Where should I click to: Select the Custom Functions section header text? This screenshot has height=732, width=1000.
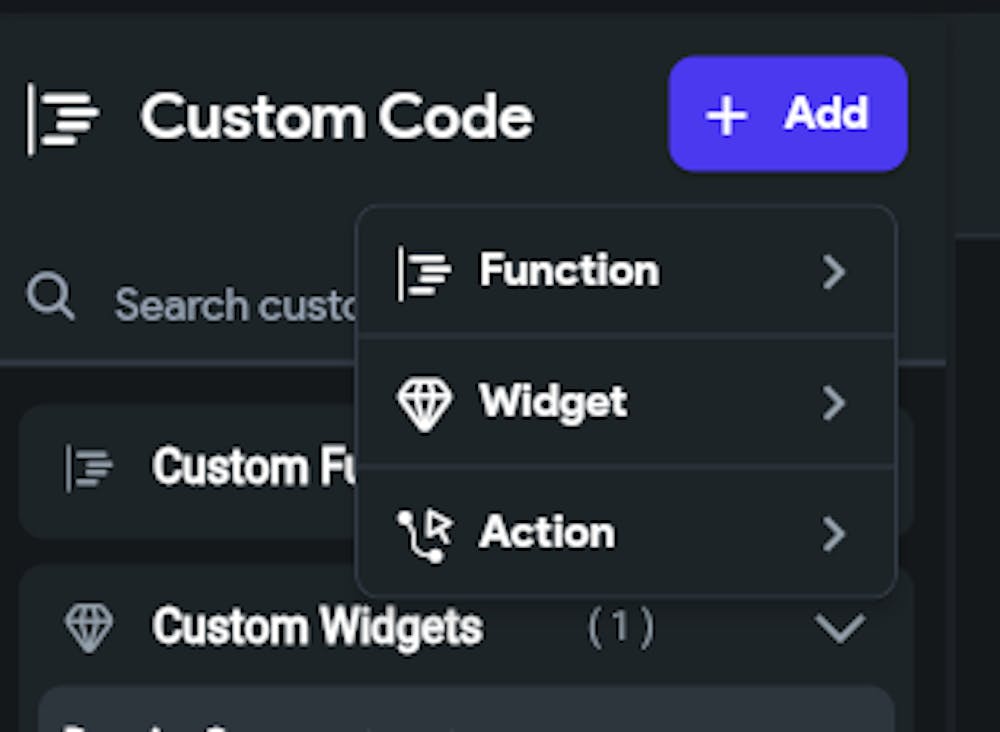coord(255,467)
